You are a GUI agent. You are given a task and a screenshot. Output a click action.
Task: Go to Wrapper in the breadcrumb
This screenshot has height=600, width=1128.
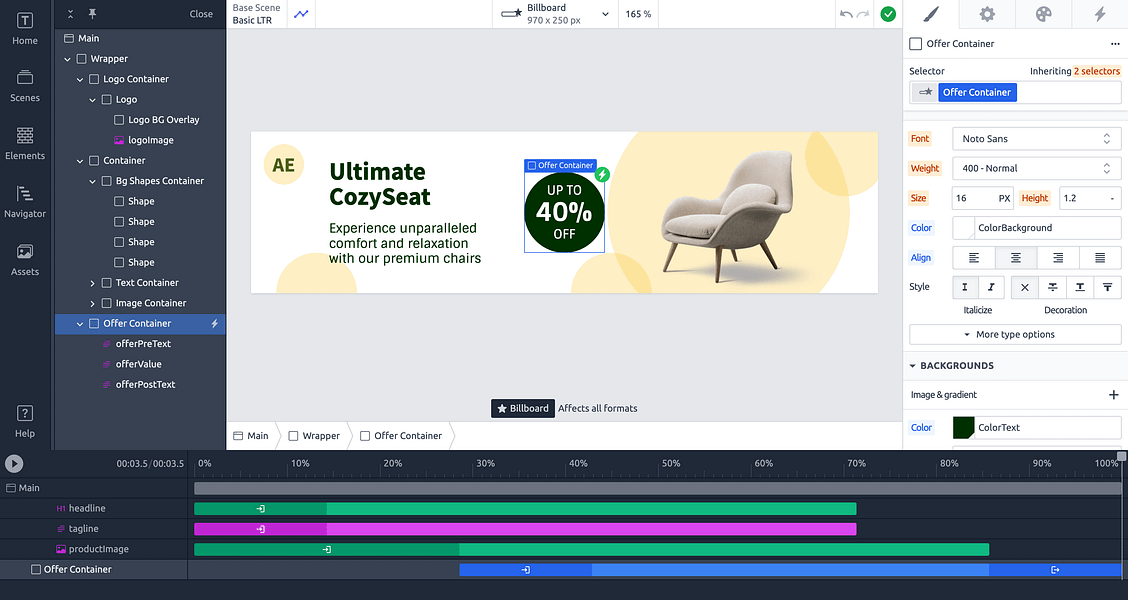(314, 436)
